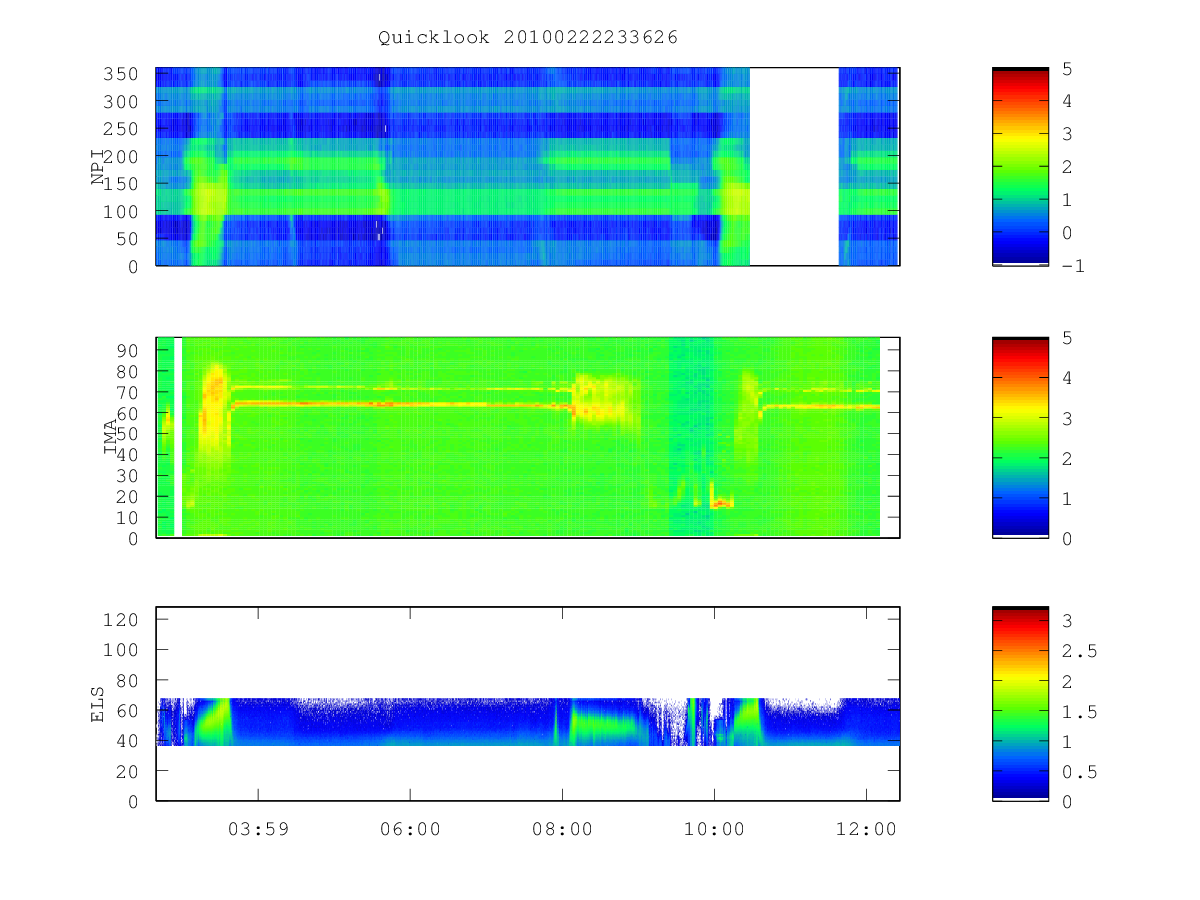This screenshot has width=1200, height=900.
Task: Click the Quicklook 20100222233626 title
Action: pyautogui.click(x=528, y=38)
